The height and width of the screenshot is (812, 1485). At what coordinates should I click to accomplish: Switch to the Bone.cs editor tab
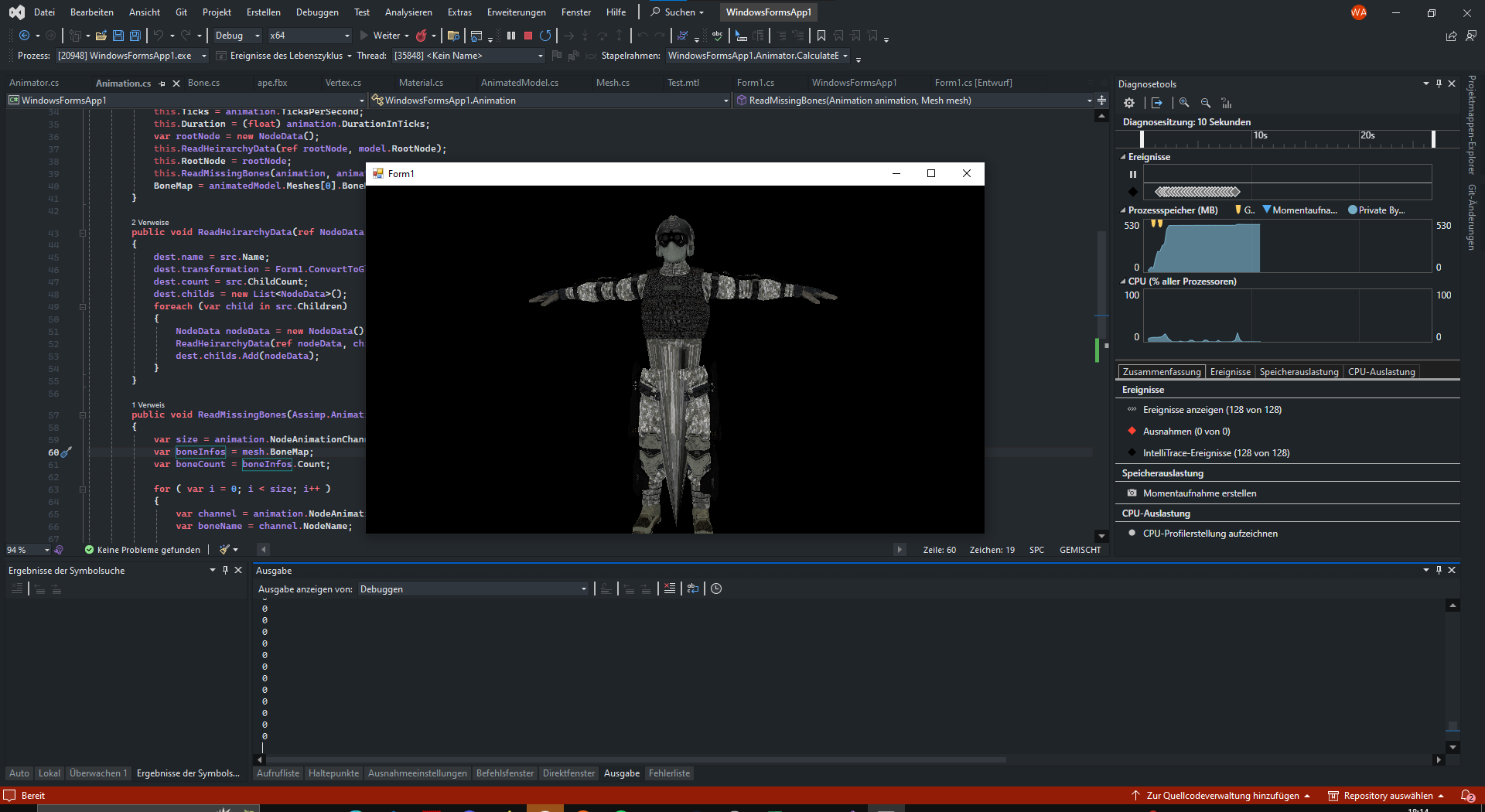203,83
